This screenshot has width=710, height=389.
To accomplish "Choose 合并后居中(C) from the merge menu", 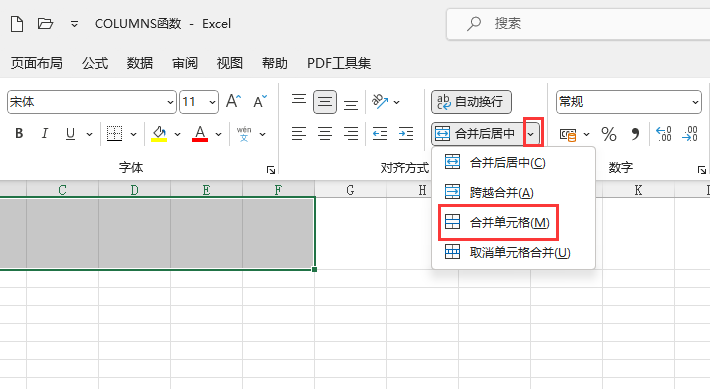I will tap(513, 162).
